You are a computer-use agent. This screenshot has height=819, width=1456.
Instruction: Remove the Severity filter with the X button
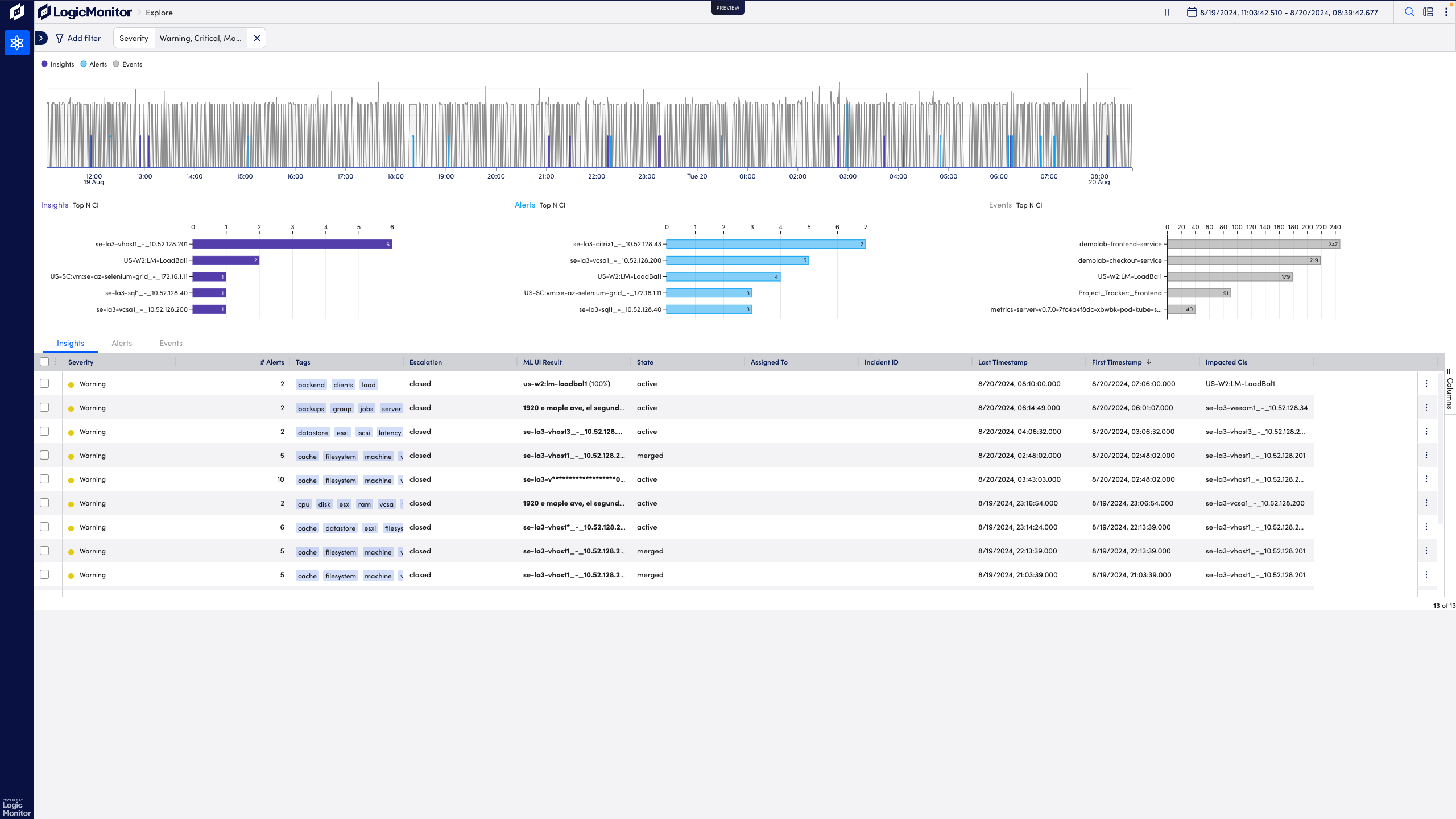coord(257,38)
